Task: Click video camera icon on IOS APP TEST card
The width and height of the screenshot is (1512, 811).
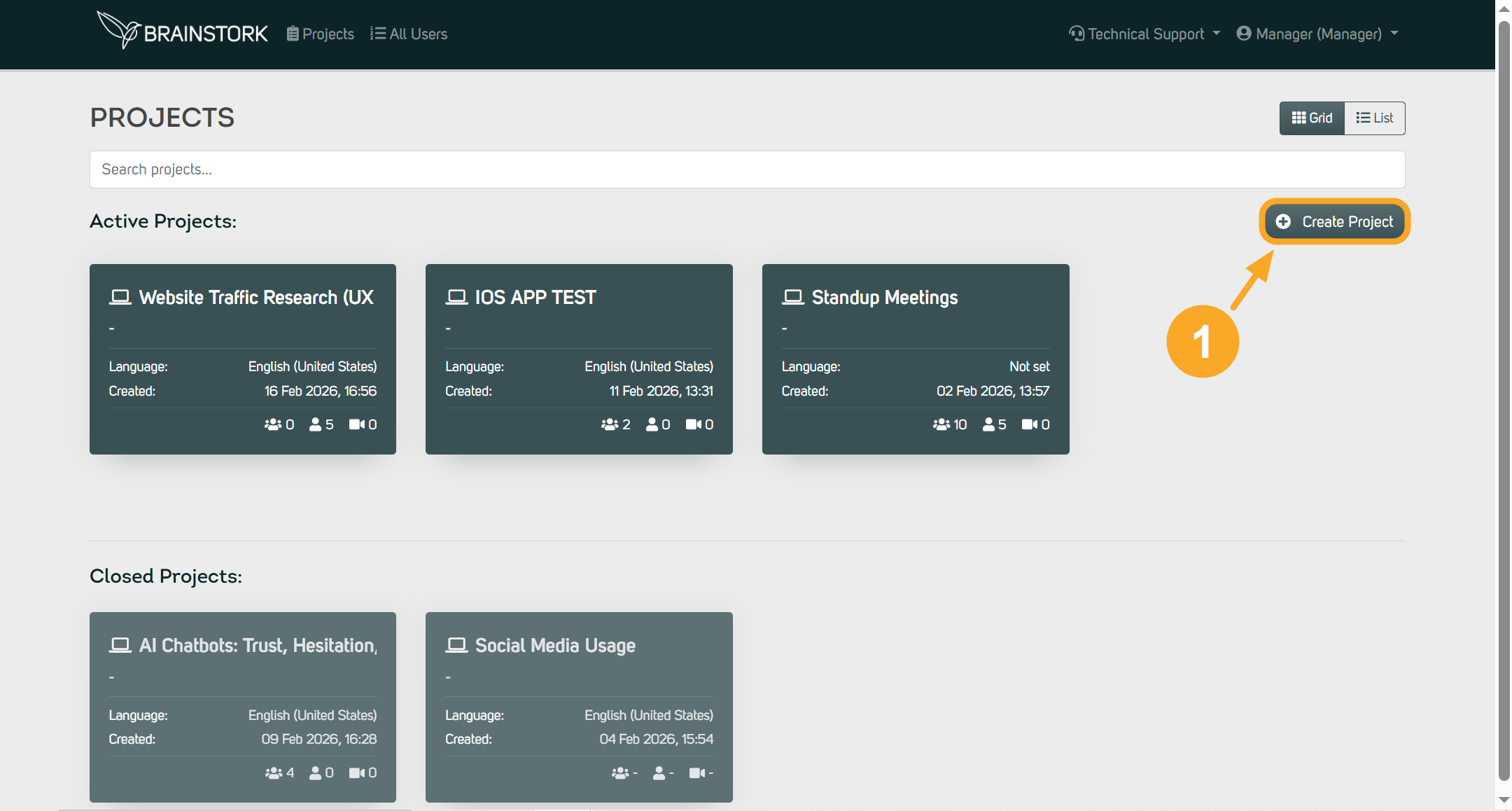Action: pos(693,424)
